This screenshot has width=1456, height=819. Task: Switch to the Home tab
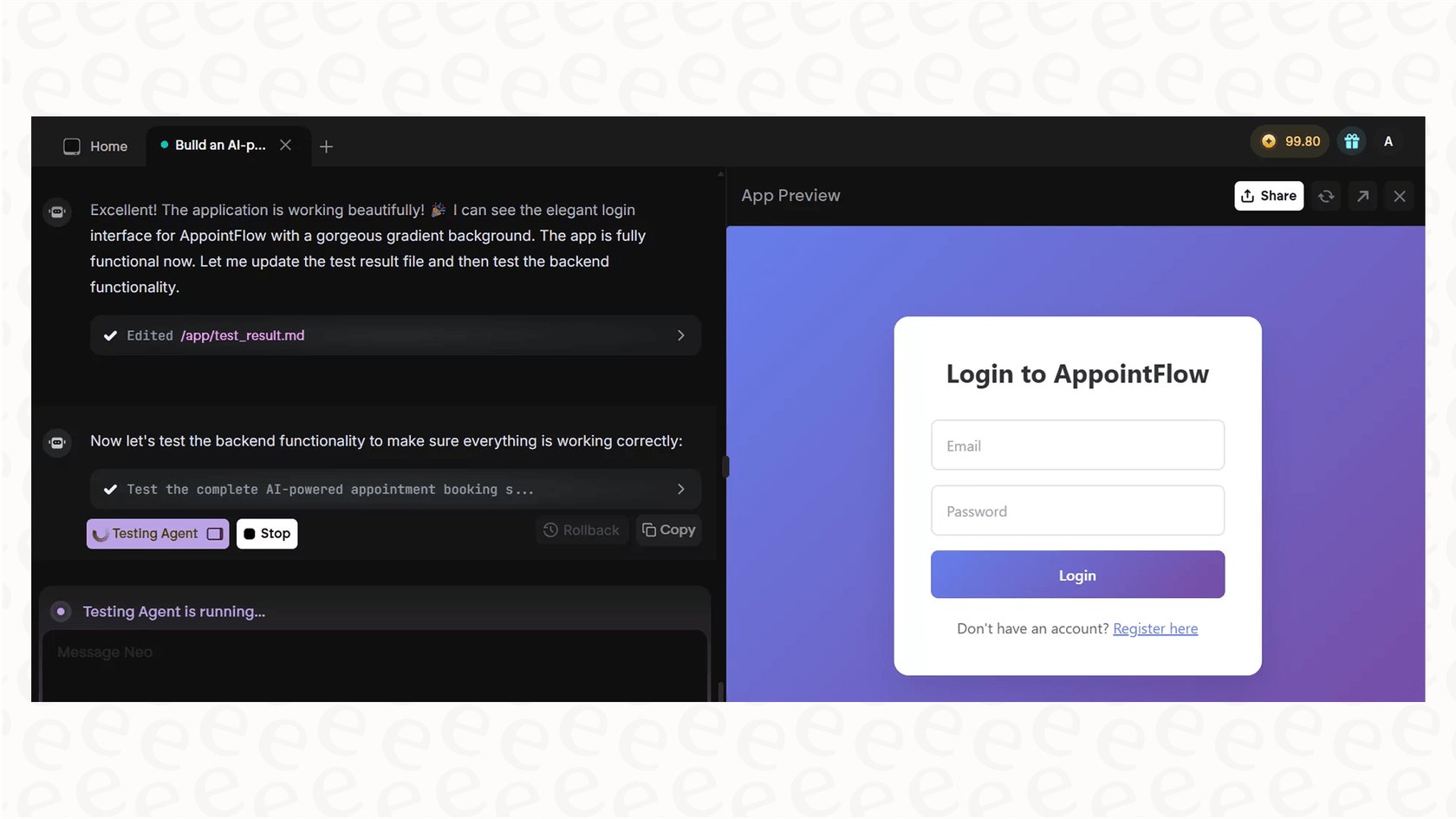95,146
